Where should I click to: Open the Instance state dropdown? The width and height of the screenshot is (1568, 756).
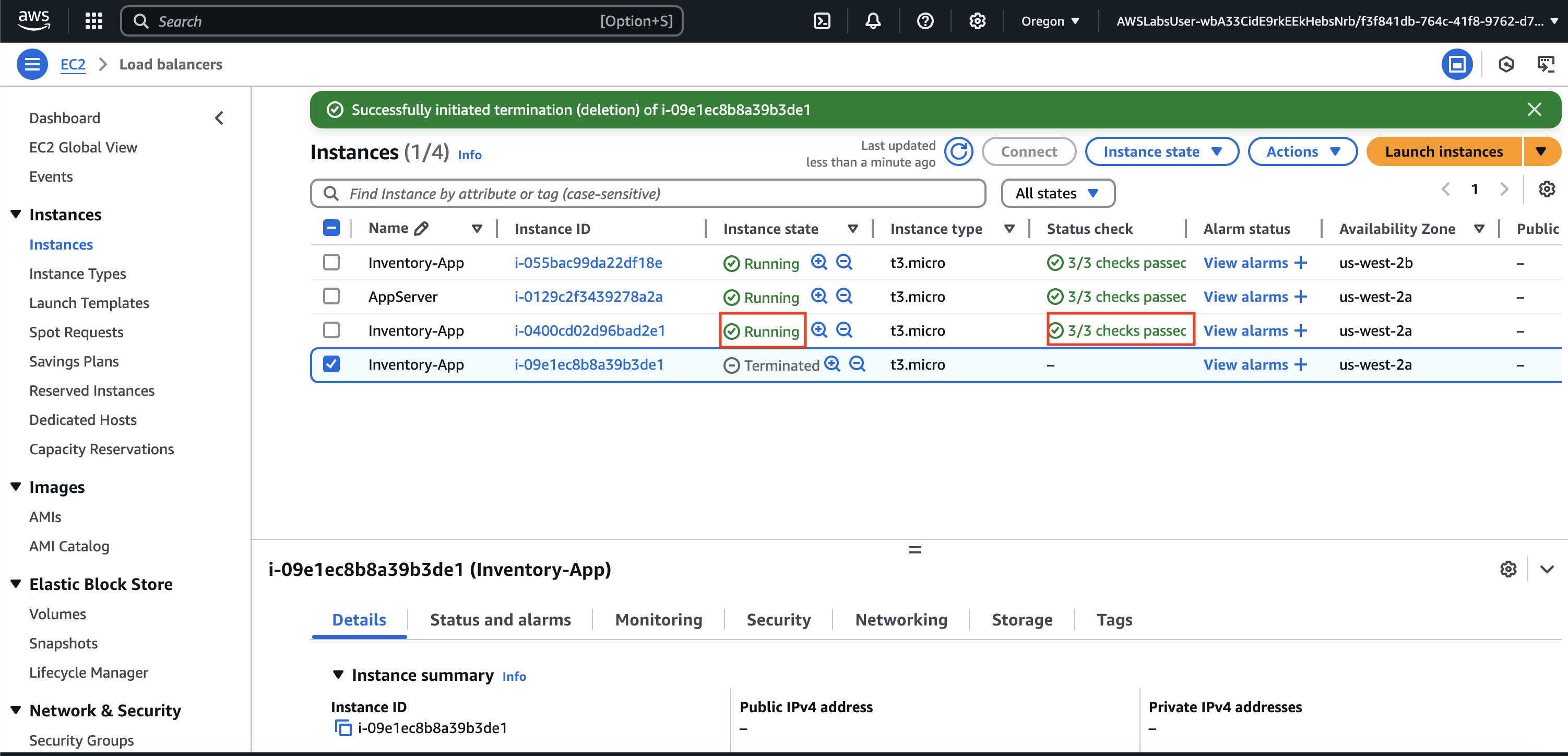tap(1161, 151)
